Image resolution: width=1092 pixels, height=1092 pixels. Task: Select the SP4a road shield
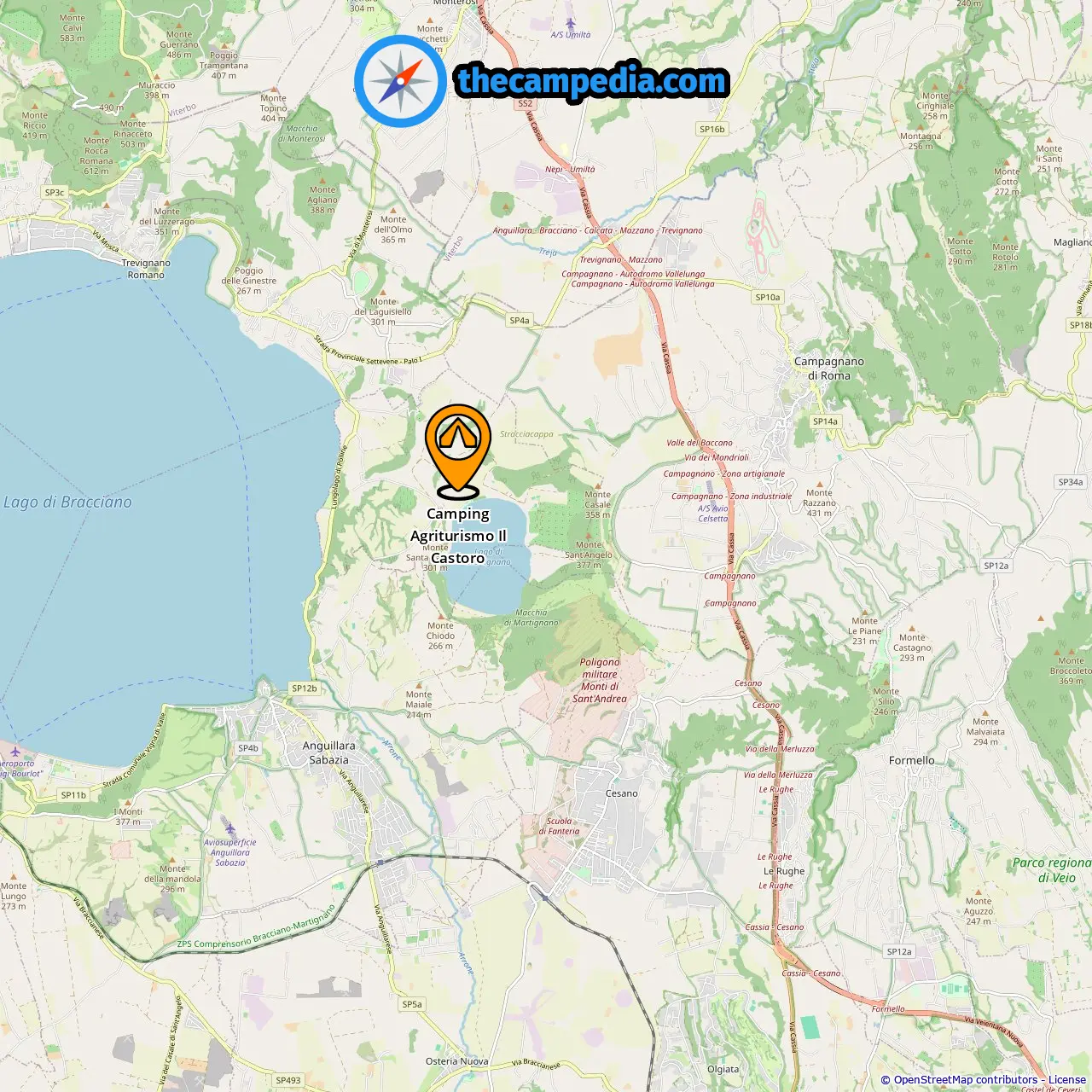(520, 321)
